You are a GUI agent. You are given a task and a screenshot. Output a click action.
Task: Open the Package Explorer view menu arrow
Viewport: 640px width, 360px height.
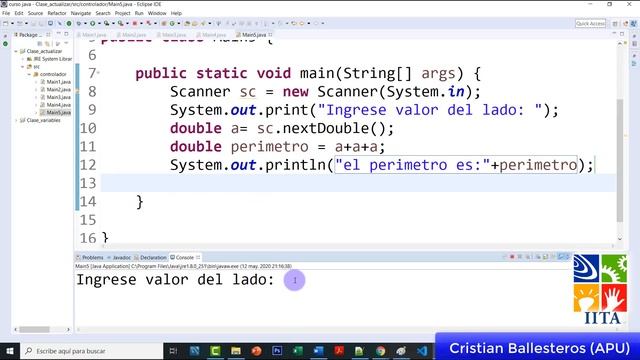point(66,43)
